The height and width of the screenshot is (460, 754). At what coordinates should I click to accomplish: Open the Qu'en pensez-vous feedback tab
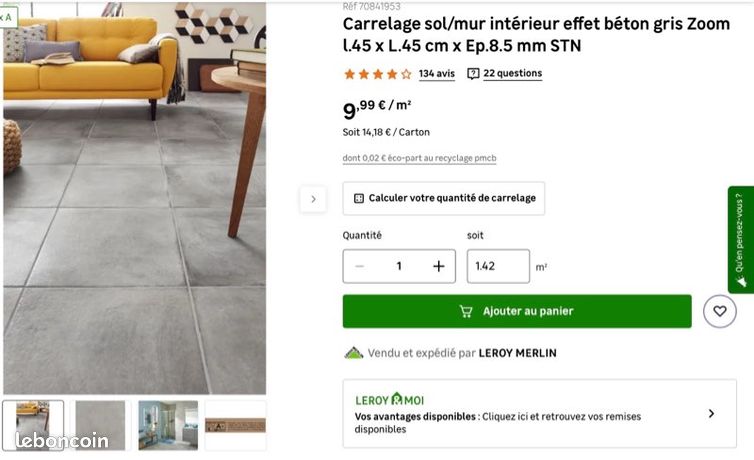(741, 239)
